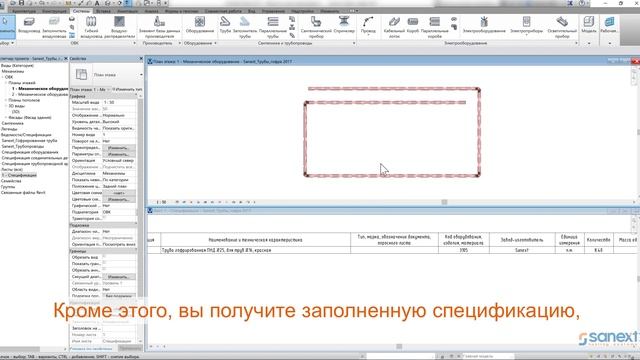Screen dimensions: 640x360
Task: Click the floor plan horizontal scrollbar thumb
Action: tap(444, 202)
